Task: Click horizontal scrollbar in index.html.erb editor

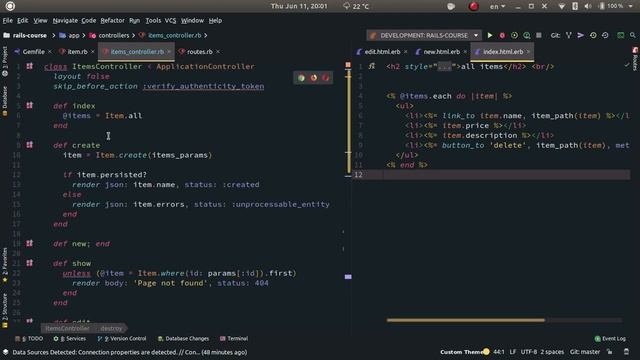Action: coord(466,320)
